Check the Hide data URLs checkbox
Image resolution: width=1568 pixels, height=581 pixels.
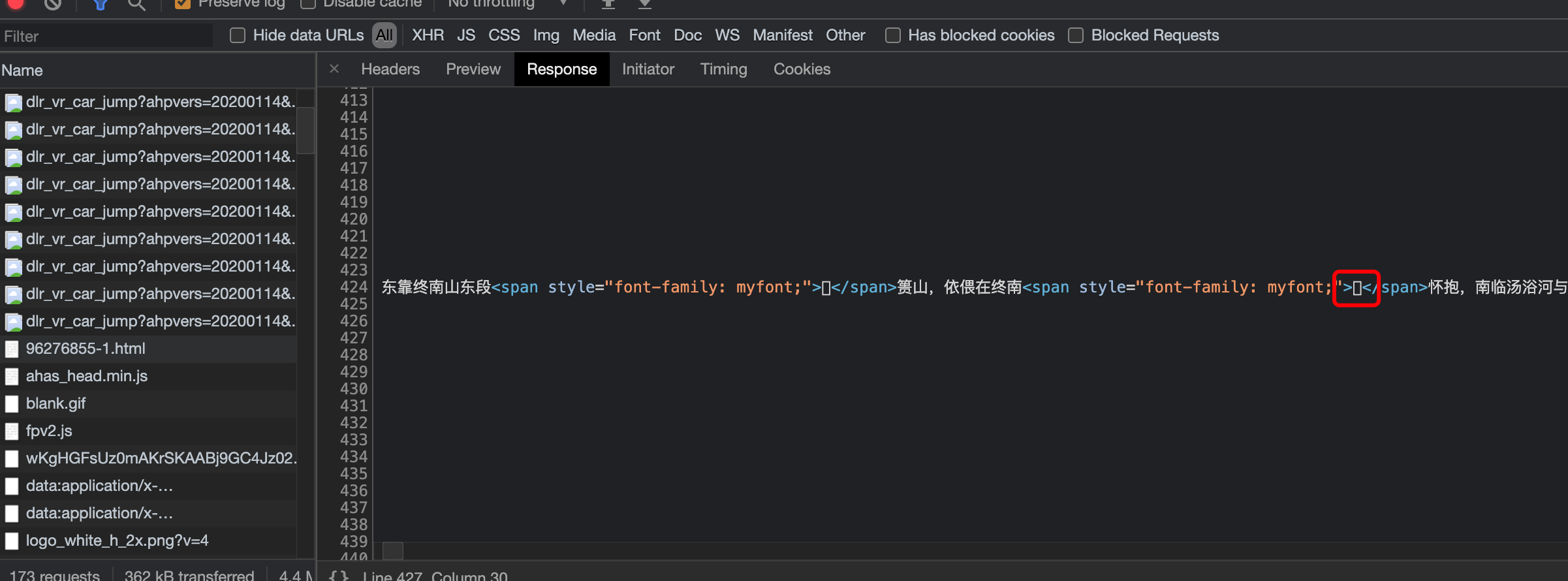click(x=238, y=35)
